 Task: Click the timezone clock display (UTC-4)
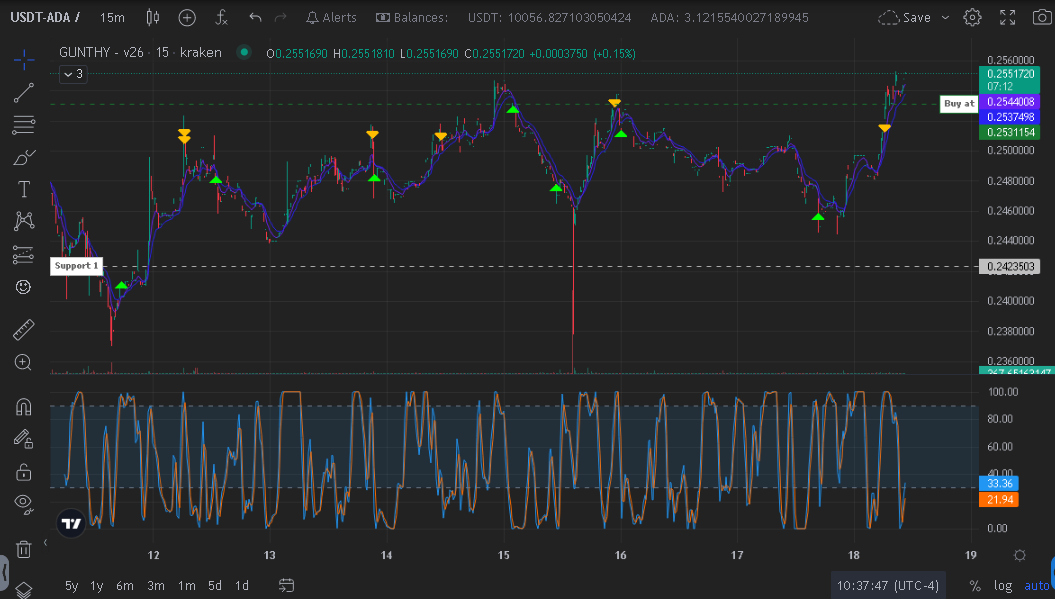(890, 585)
